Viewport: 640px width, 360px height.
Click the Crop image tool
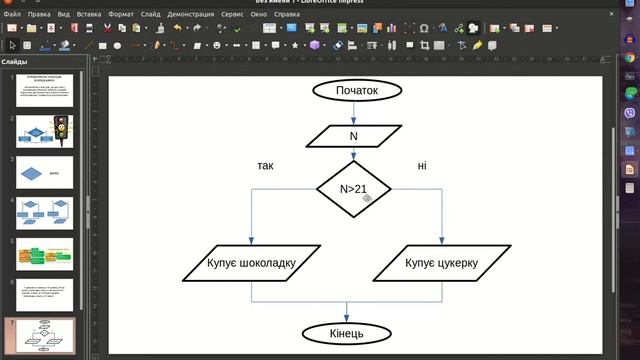click(x=424, y=45)
